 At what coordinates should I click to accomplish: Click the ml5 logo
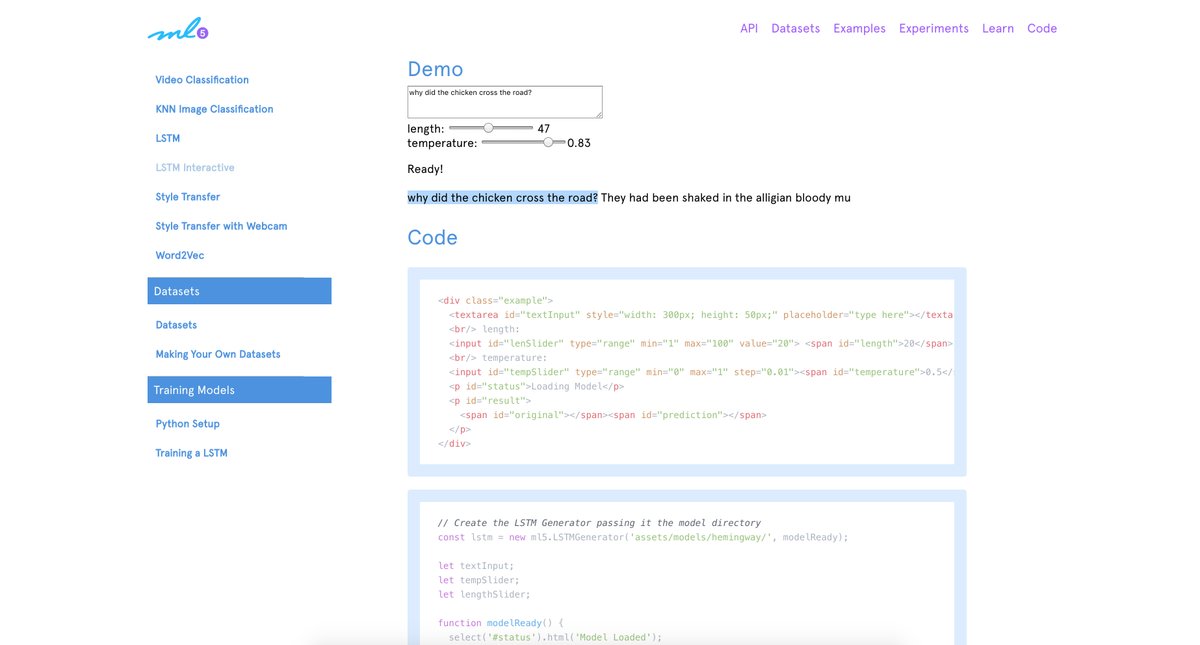tap(178, 30)
